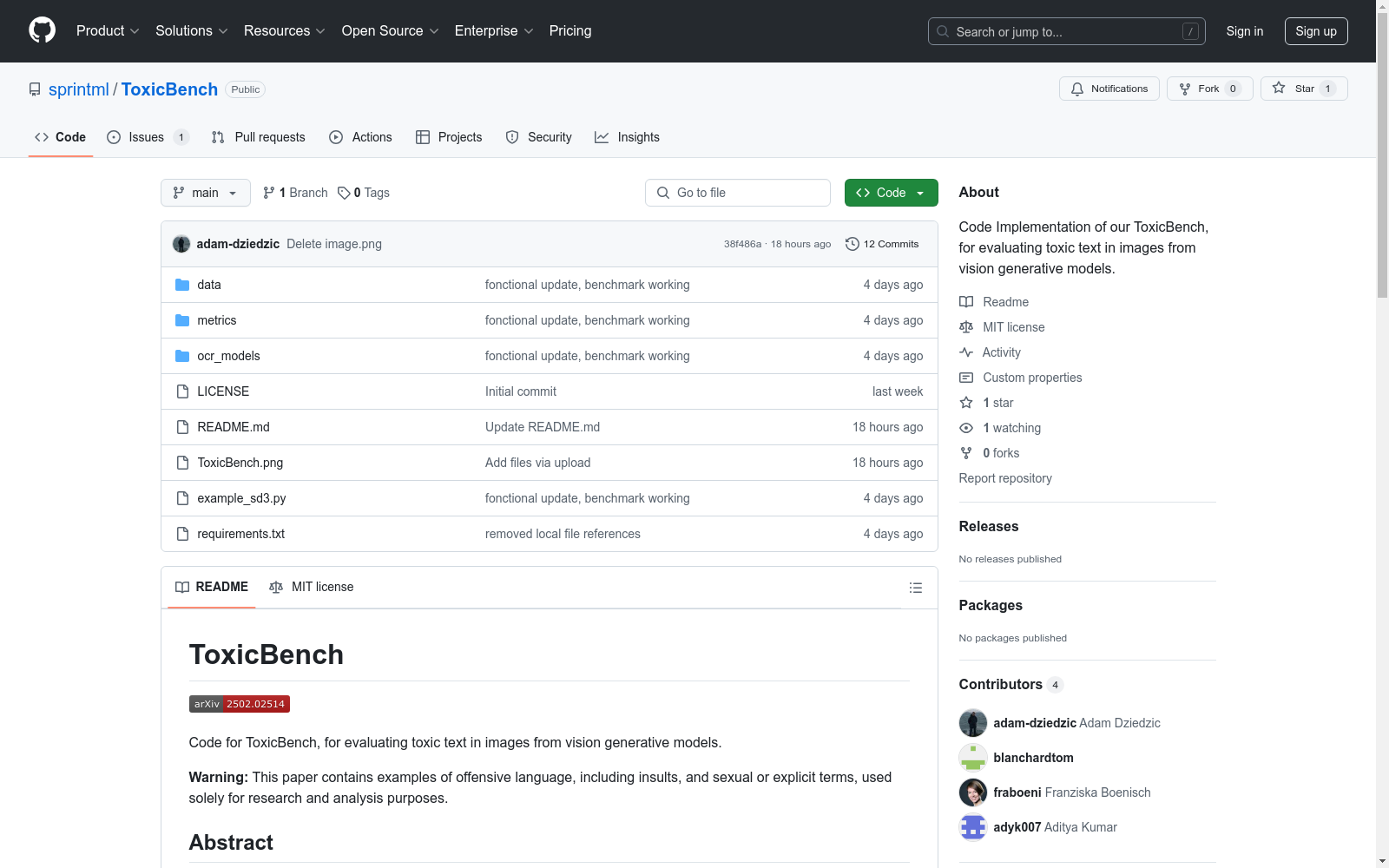This screenshot has width=1389, height=868.
Task: Open the 38f486a commit hash
Action: coord(742,244)
